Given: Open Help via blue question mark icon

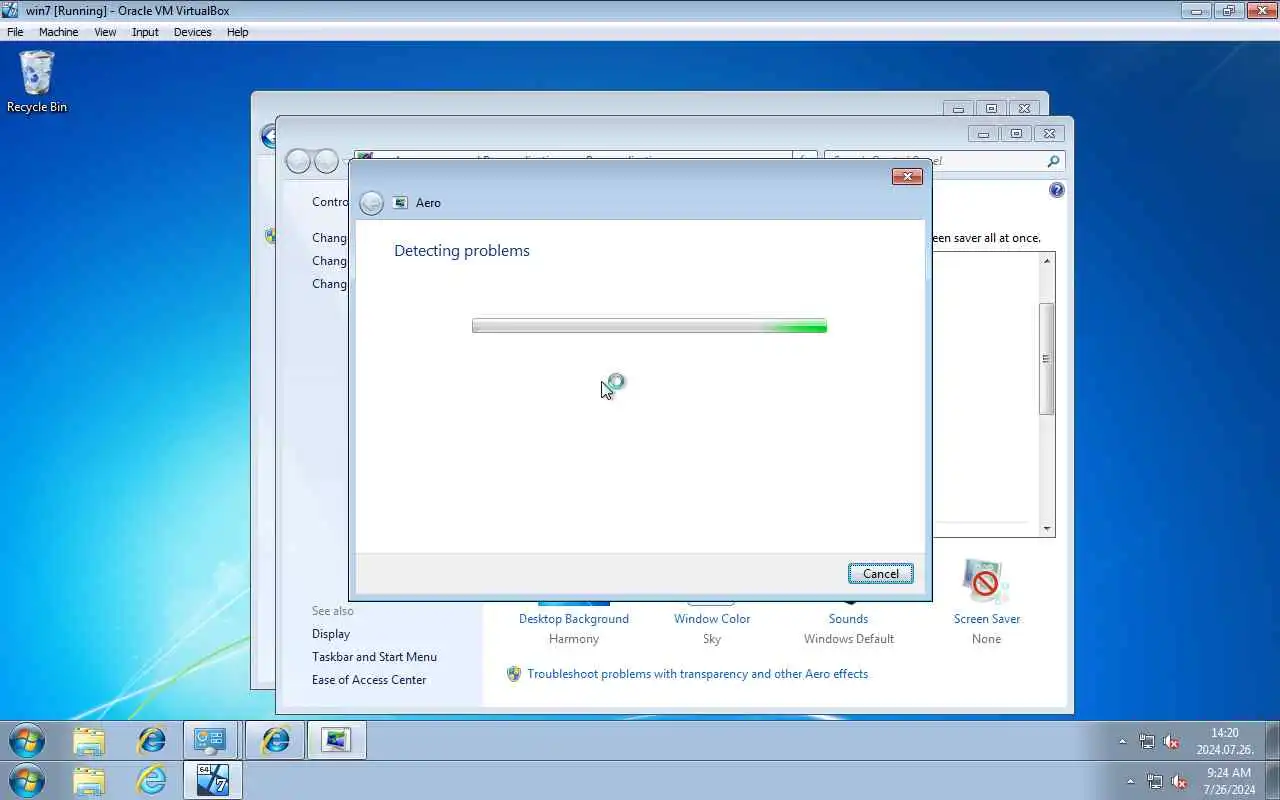Looking at the screenshot, I should (x=1057, y=190).
